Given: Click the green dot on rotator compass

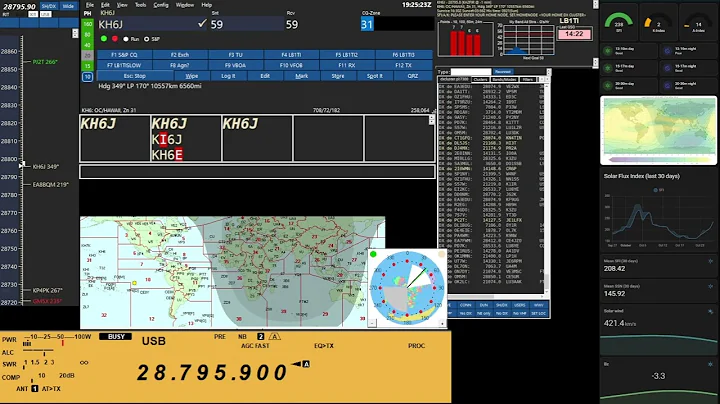Looking at the screenshot, I should click(373, 254).
